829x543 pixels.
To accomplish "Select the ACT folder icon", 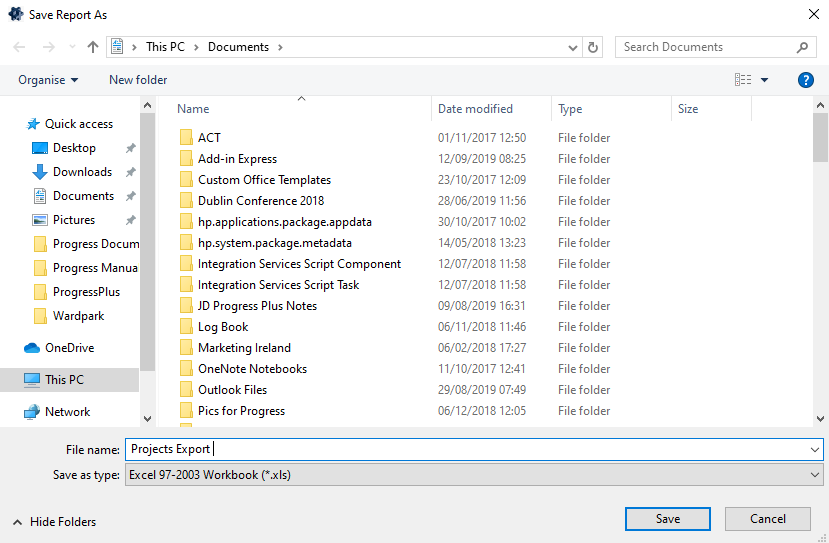I will pyautogui.click(x=186, y=137).
